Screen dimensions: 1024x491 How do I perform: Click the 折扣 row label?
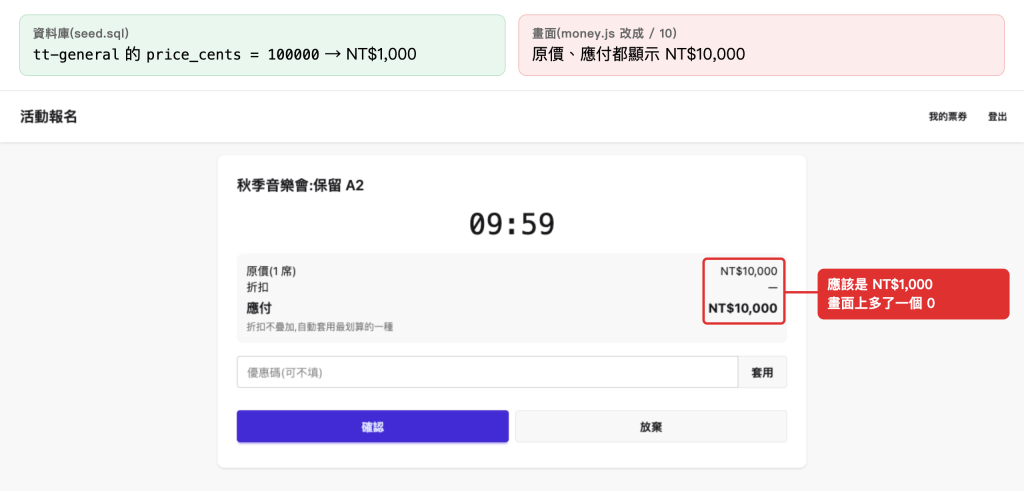(257, 287)
